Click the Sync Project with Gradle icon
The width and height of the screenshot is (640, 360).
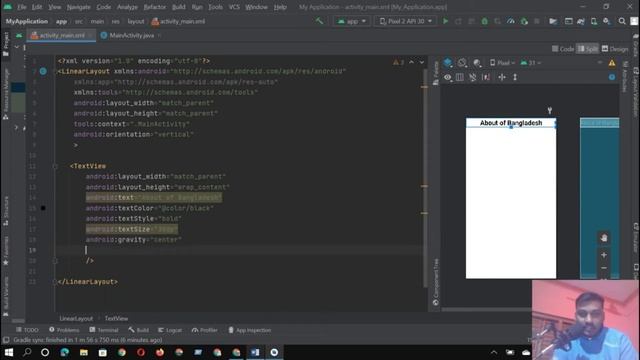point(580,21)
